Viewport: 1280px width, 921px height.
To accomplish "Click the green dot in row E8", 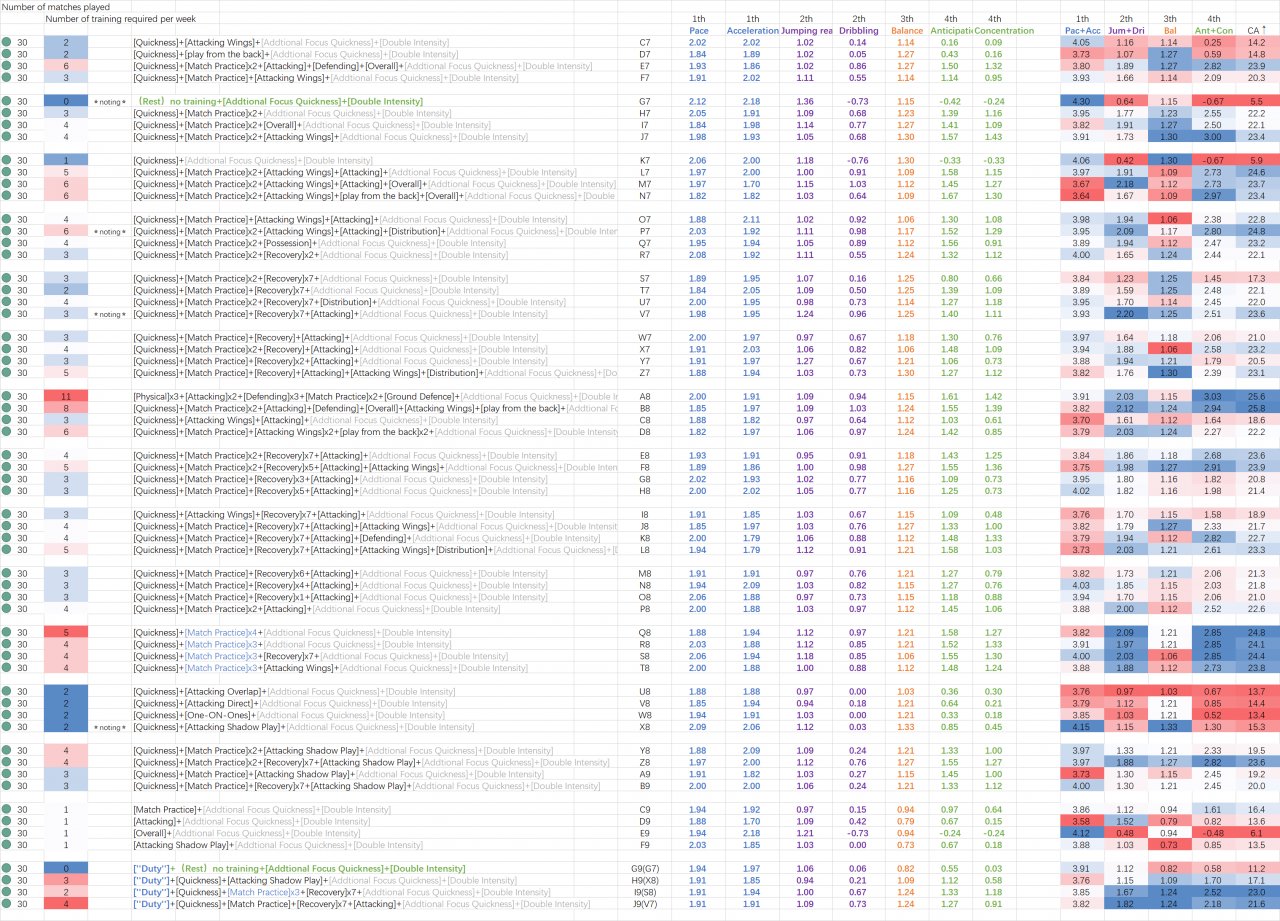I will tap(6, 456).
